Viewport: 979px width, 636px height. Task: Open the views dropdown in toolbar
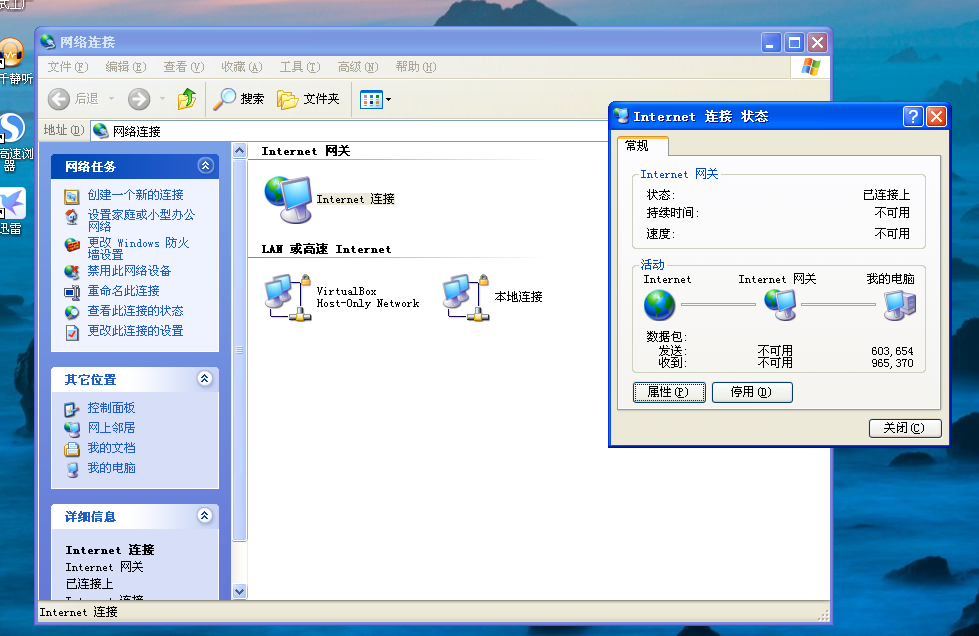coord(376,99)
